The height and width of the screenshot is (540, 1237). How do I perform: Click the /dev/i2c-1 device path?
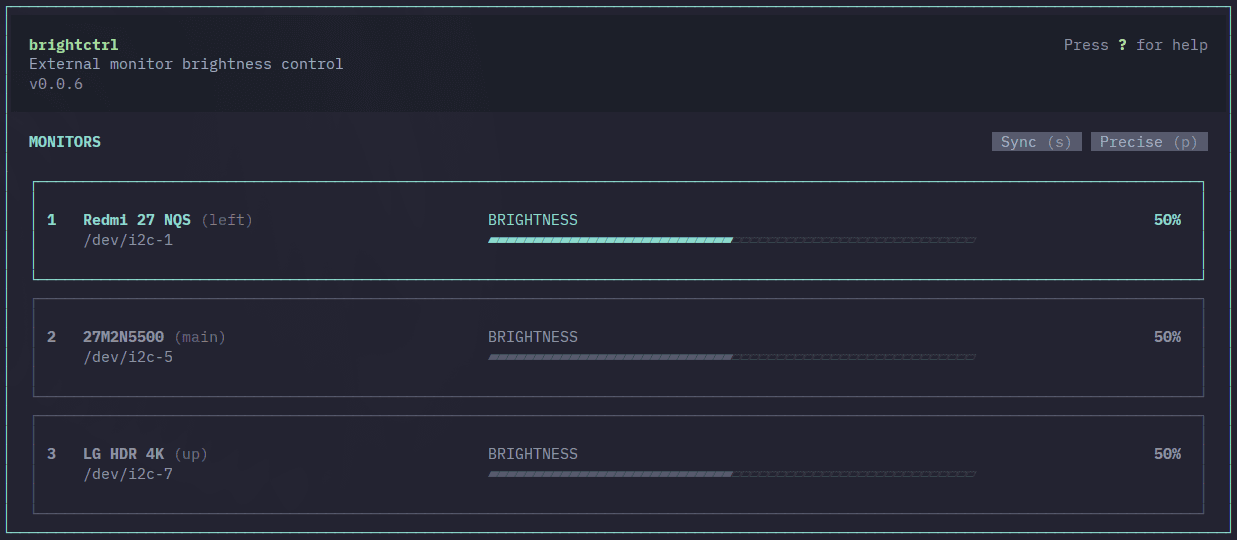click(128, 240)
